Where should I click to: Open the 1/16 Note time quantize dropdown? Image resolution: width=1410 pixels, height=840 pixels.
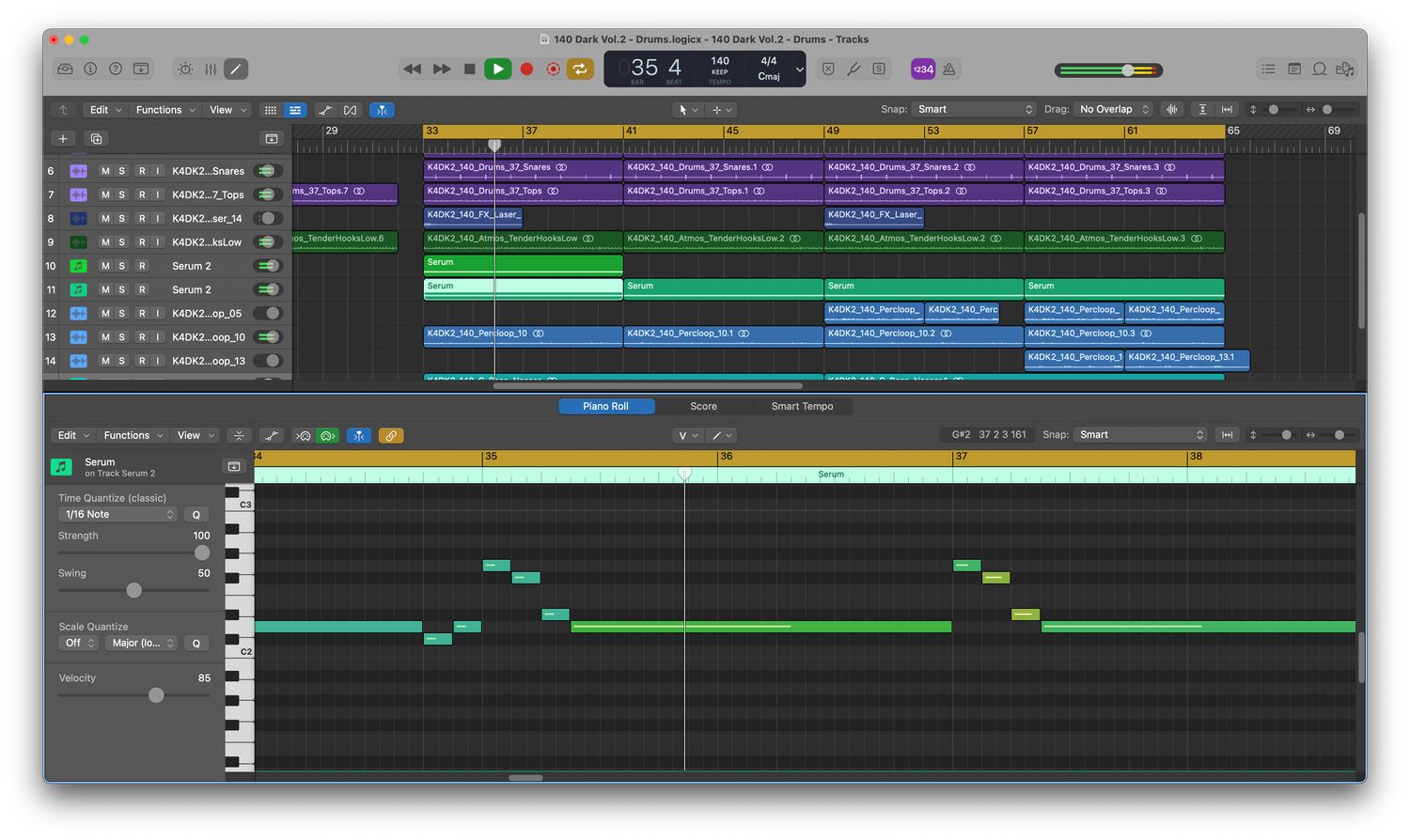[x=118, y=514]
